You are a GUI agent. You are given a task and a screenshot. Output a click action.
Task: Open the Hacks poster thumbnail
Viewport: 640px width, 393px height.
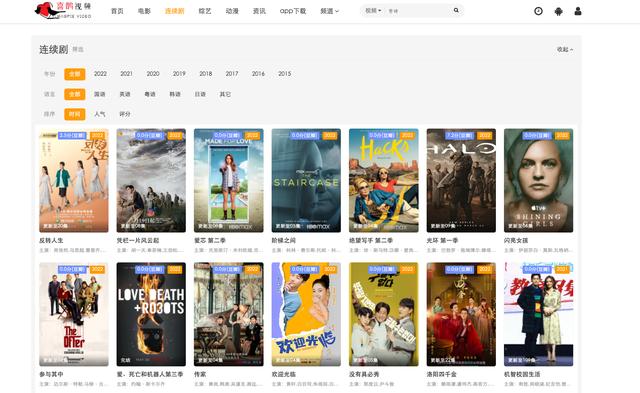pyautogui.click(x=384, y=180)
